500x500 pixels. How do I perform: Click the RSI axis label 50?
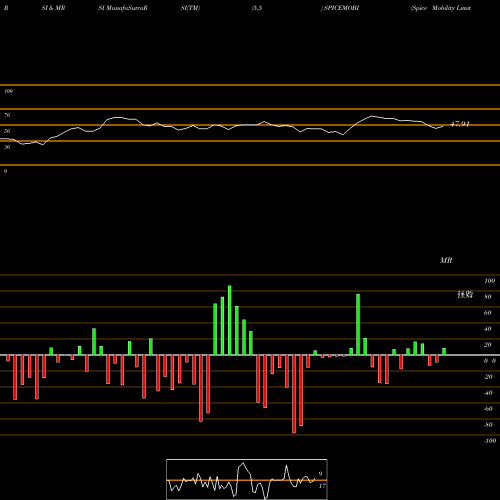(7, 131)
